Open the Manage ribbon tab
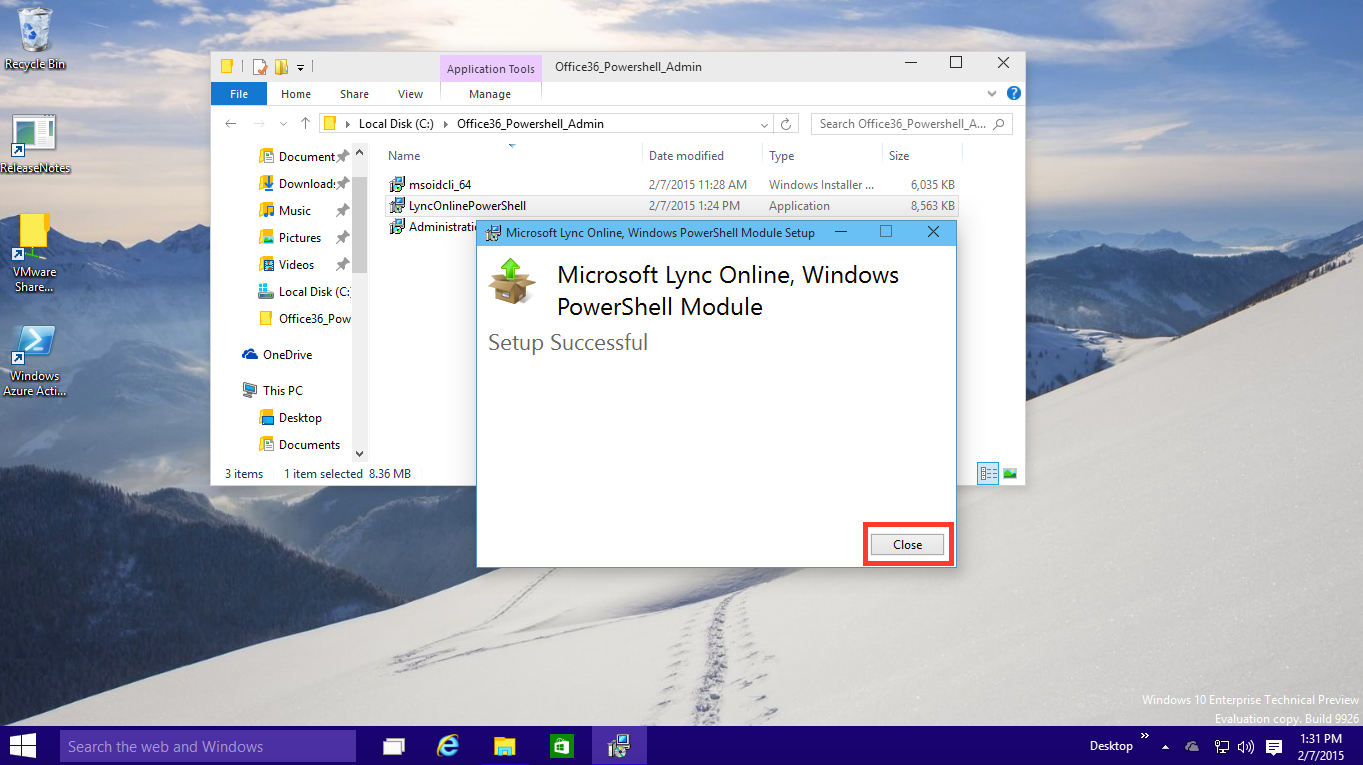The height and width of the screenshot is (765, 1363). pyautogui.click(x=490, y=94)
